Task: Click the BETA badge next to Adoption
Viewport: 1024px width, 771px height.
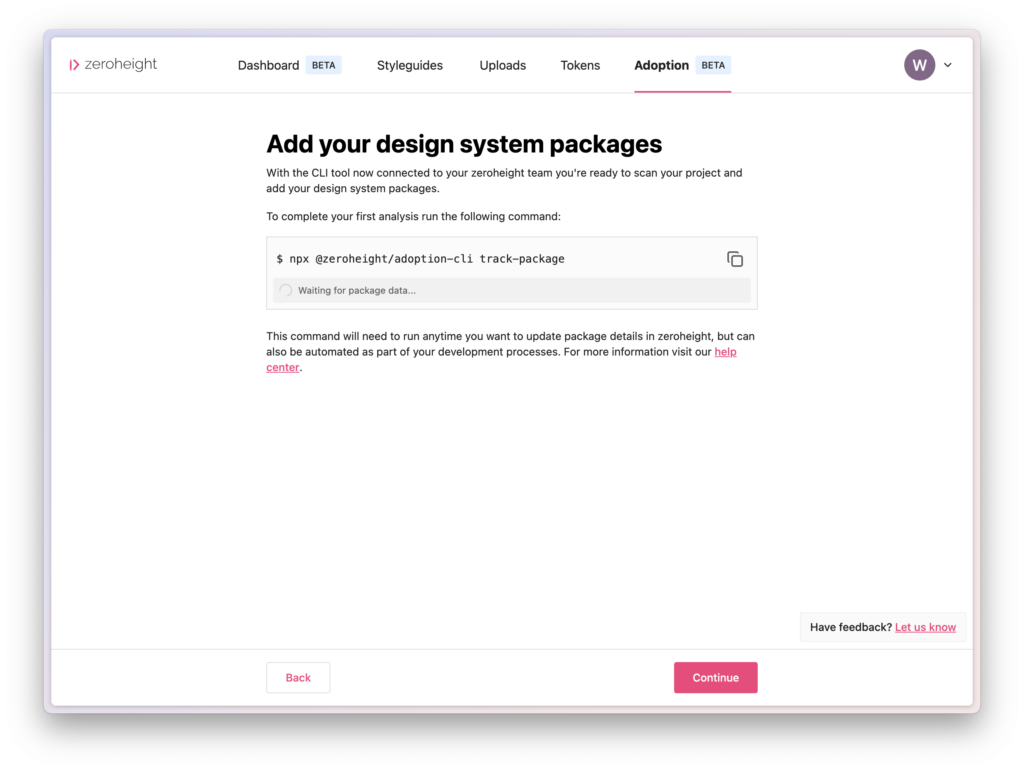Action: point(712,65)
